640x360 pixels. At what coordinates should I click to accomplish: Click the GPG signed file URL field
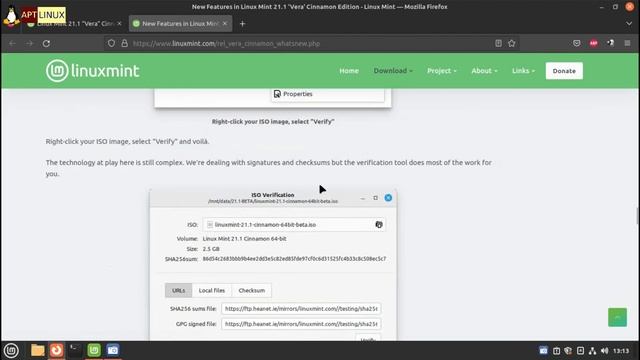coord(301,324)
